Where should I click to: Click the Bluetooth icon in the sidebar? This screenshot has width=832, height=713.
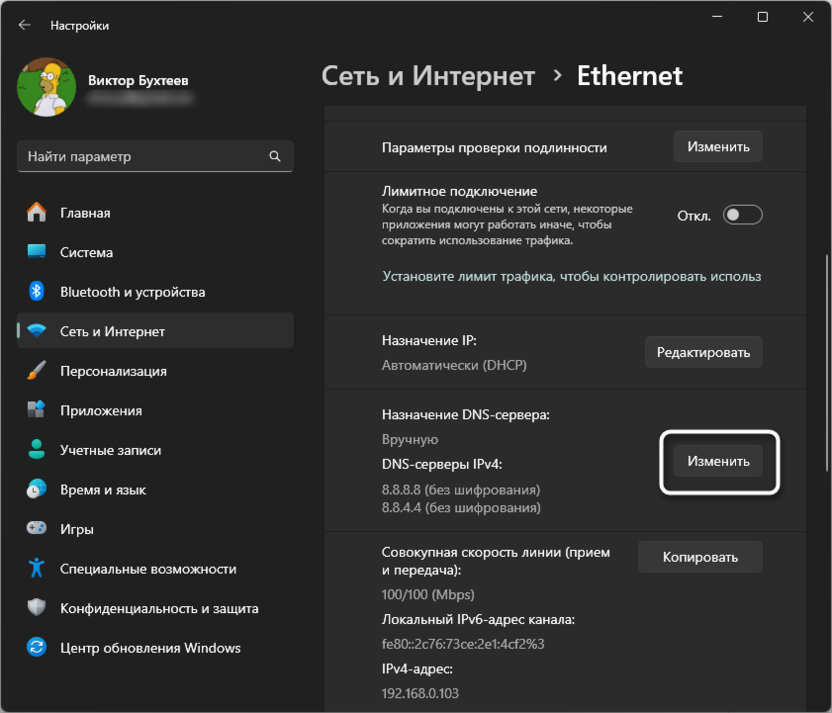pos(37,292)
